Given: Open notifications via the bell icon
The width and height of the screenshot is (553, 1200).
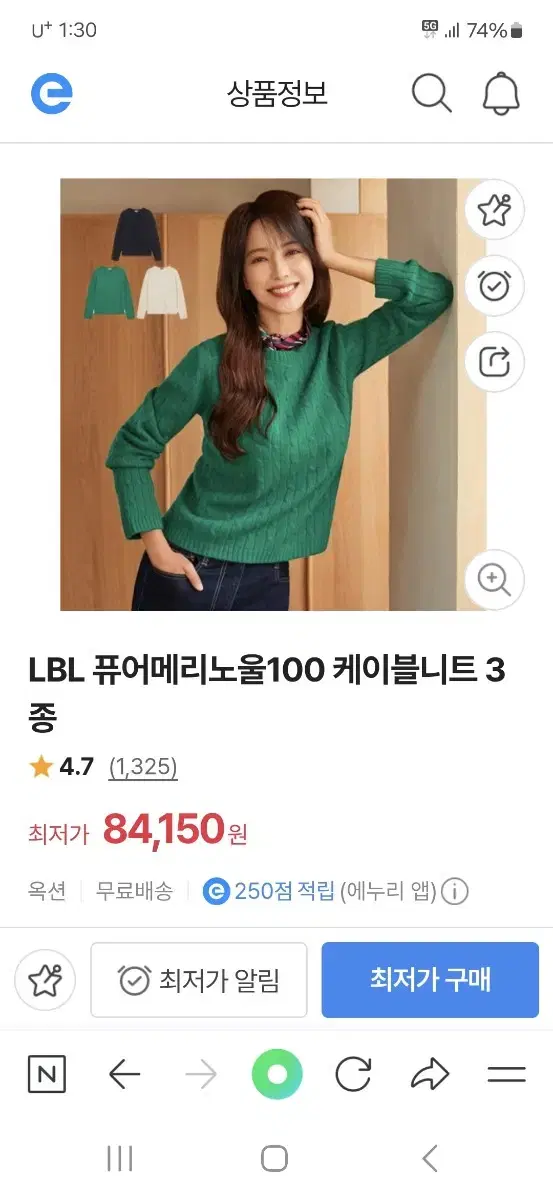Looking at the screenshot, I should (x=501, y=94).
